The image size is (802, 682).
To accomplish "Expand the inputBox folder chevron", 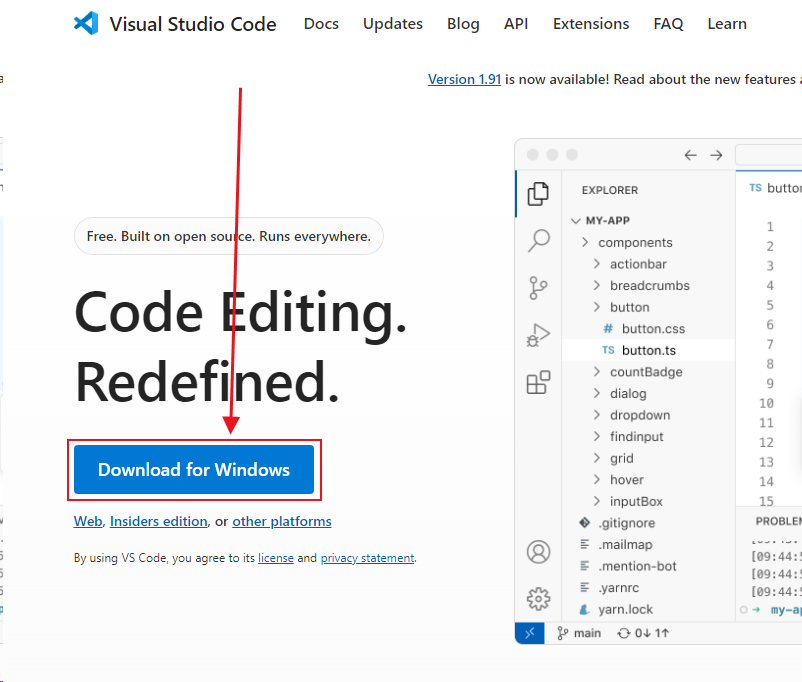I will point(596,501).
